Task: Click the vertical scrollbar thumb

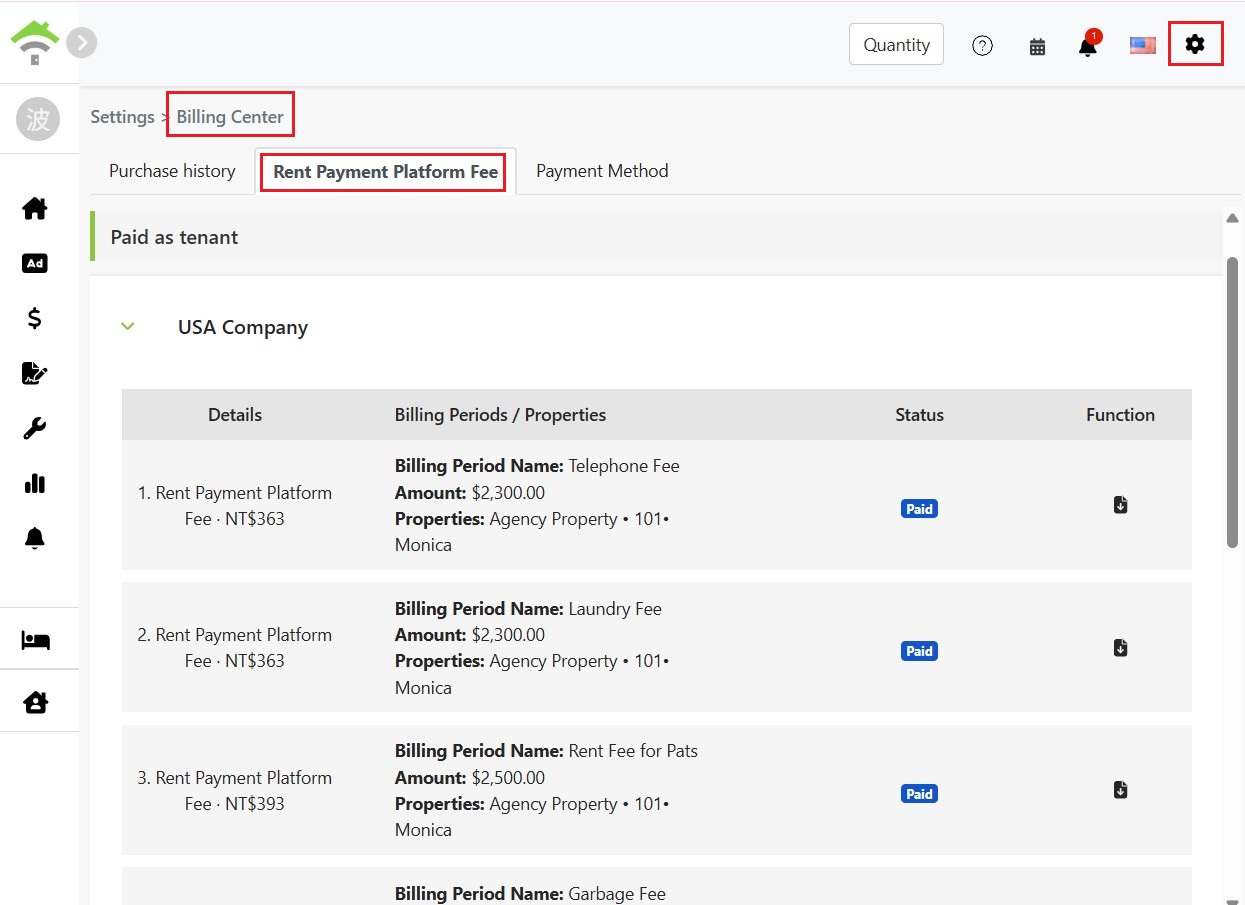Action: [x=1232, y=402]
